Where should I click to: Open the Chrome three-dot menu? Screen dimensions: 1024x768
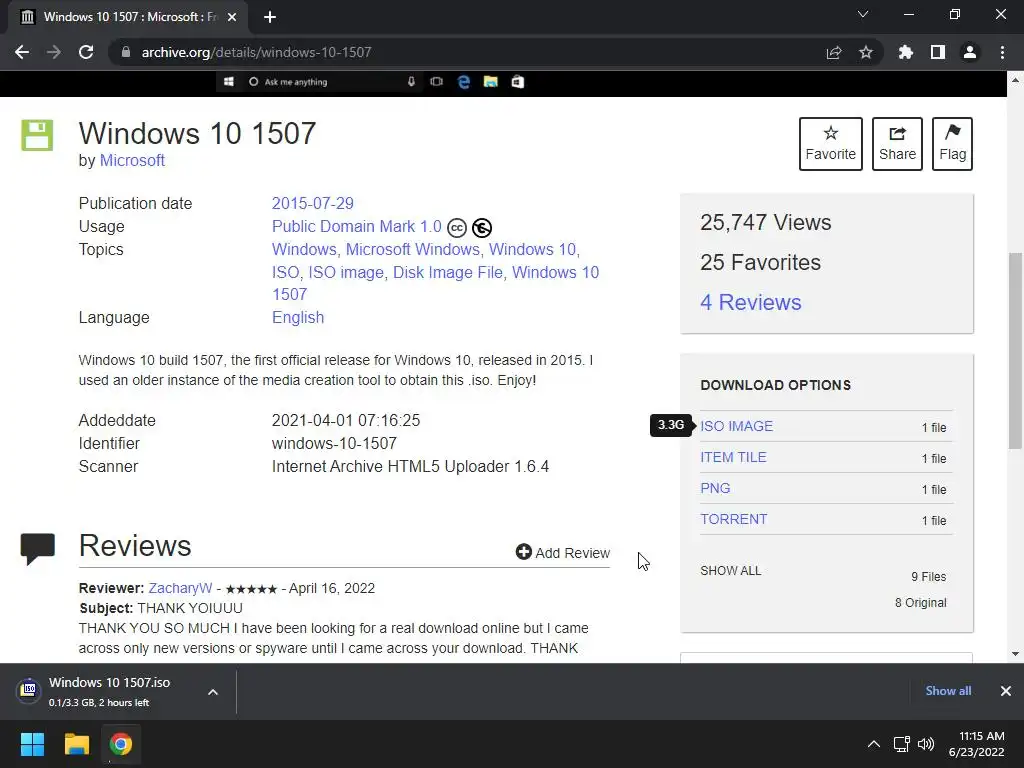[1002, 52]
